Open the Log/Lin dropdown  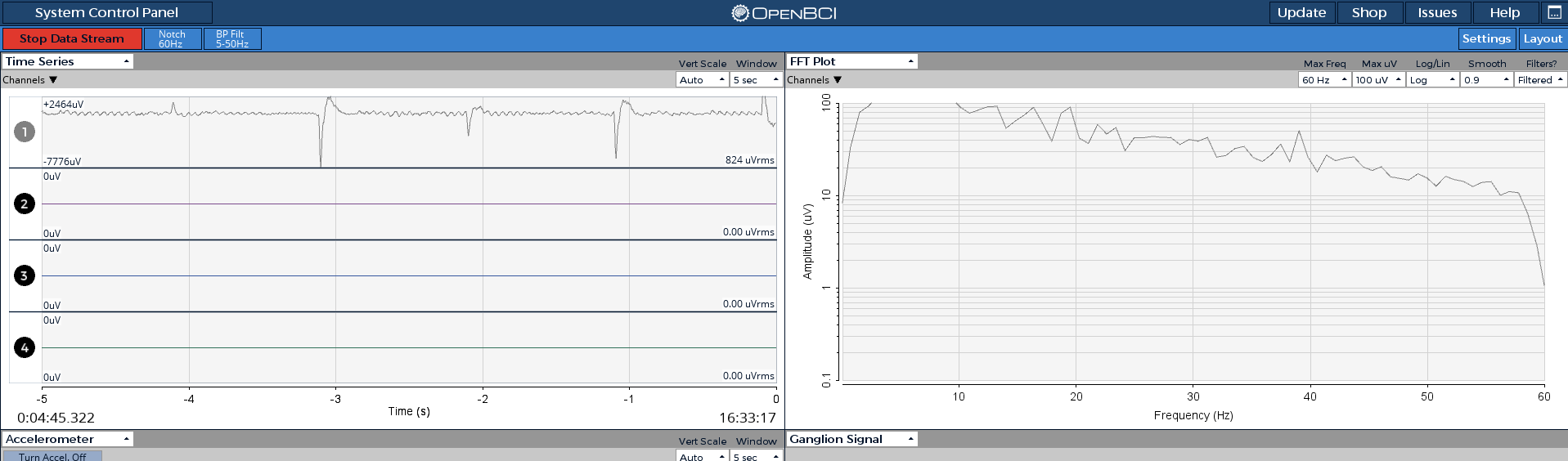(x=1433, y=80)
